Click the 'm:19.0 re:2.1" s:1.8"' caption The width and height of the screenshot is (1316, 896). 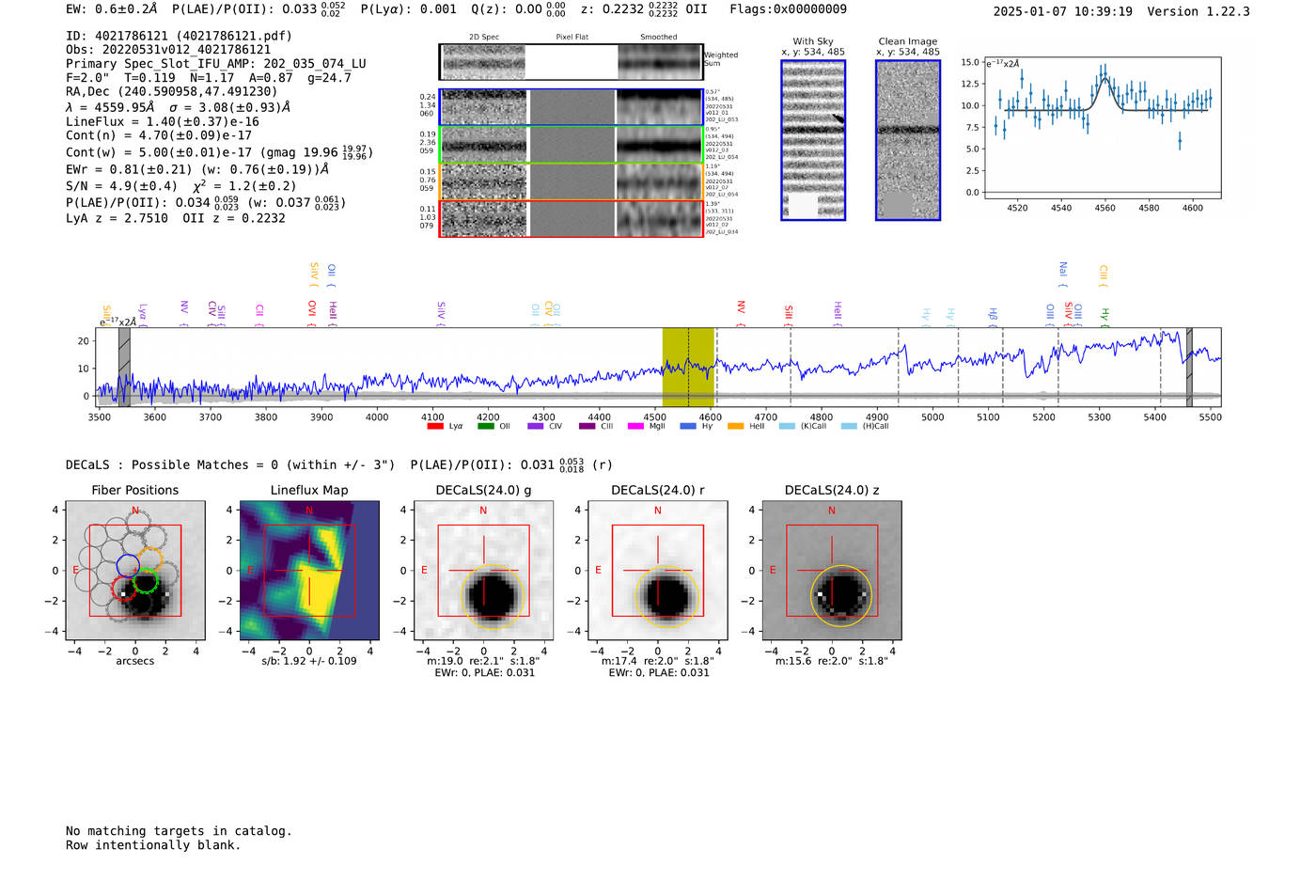(x=483, y=661)
